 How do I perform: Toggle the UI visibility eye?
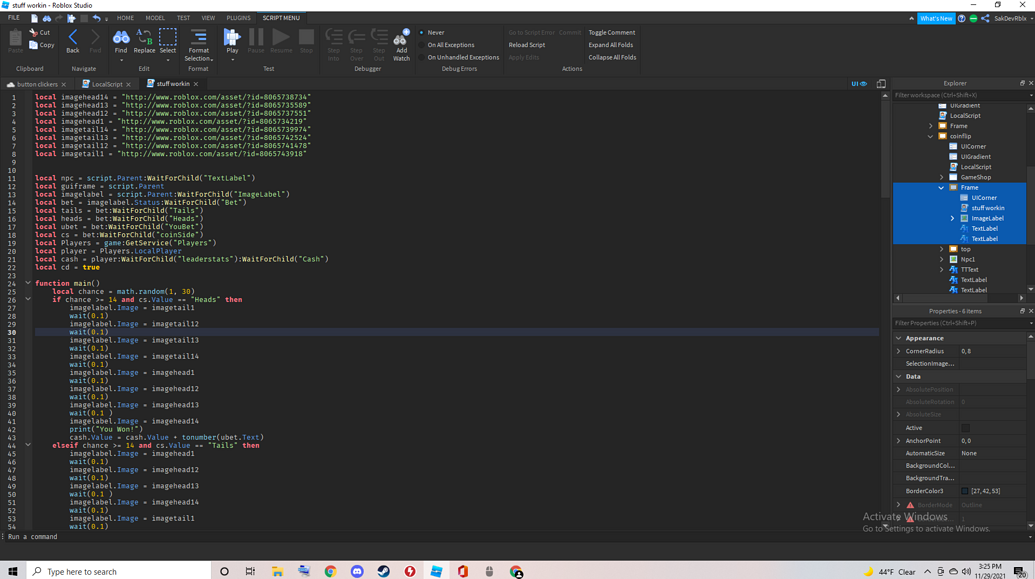coord(859,84)
